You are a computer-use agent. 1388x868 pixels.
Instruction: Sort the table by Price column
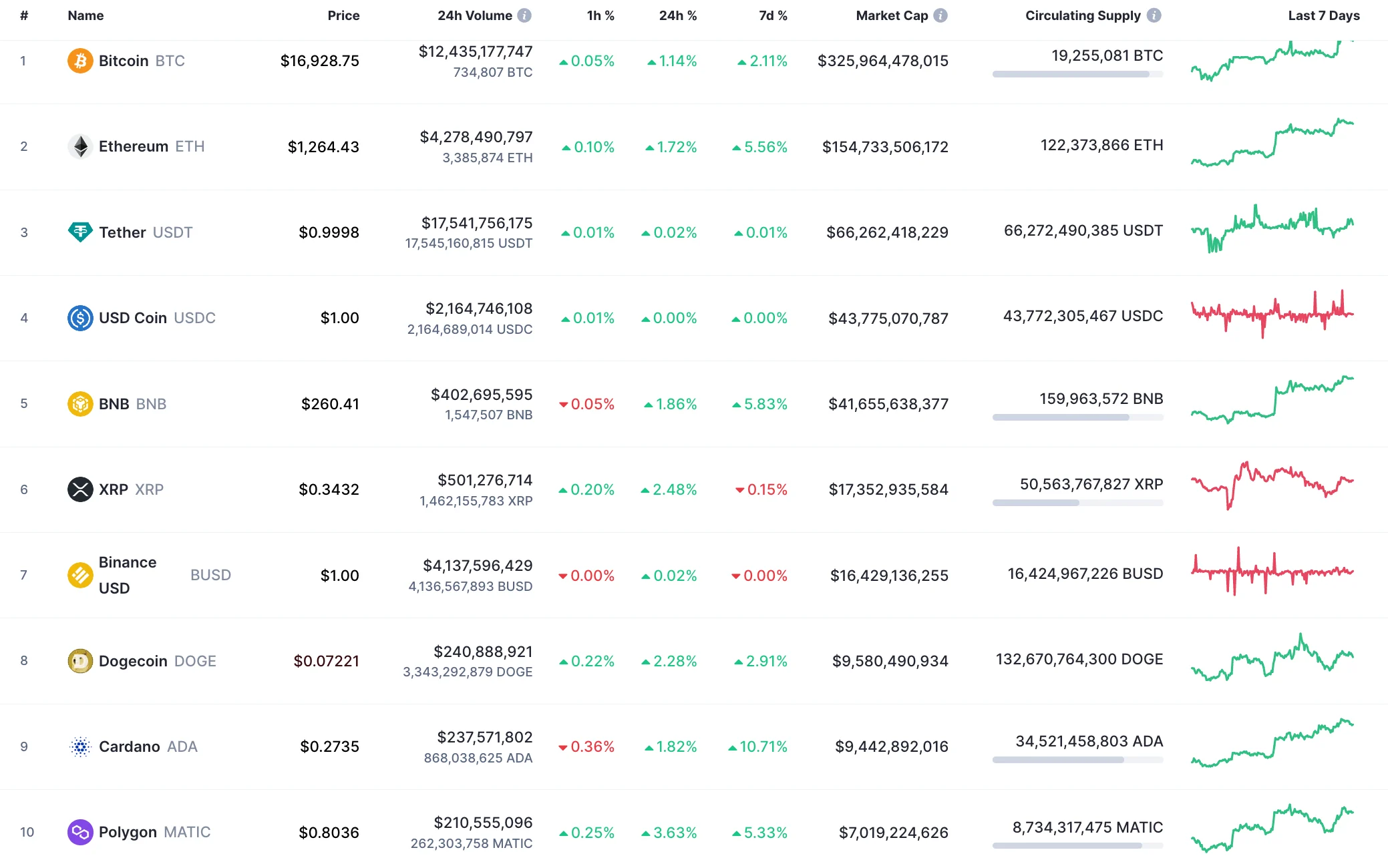coord(344,15)
